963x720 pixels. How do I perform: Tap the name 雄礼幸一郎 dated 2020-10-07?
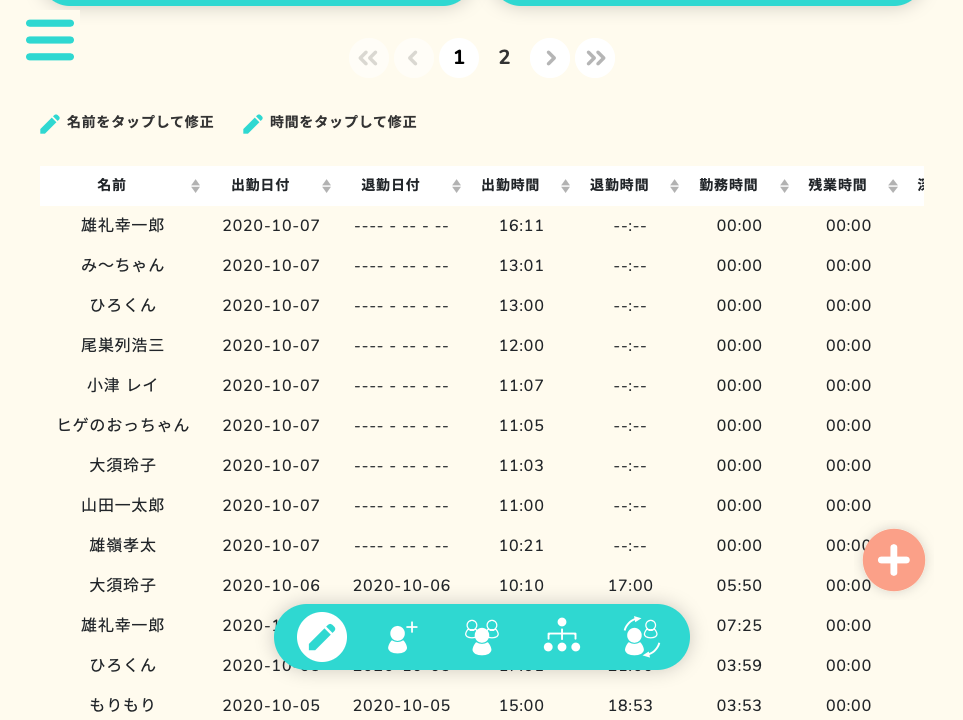click(123, 226)
